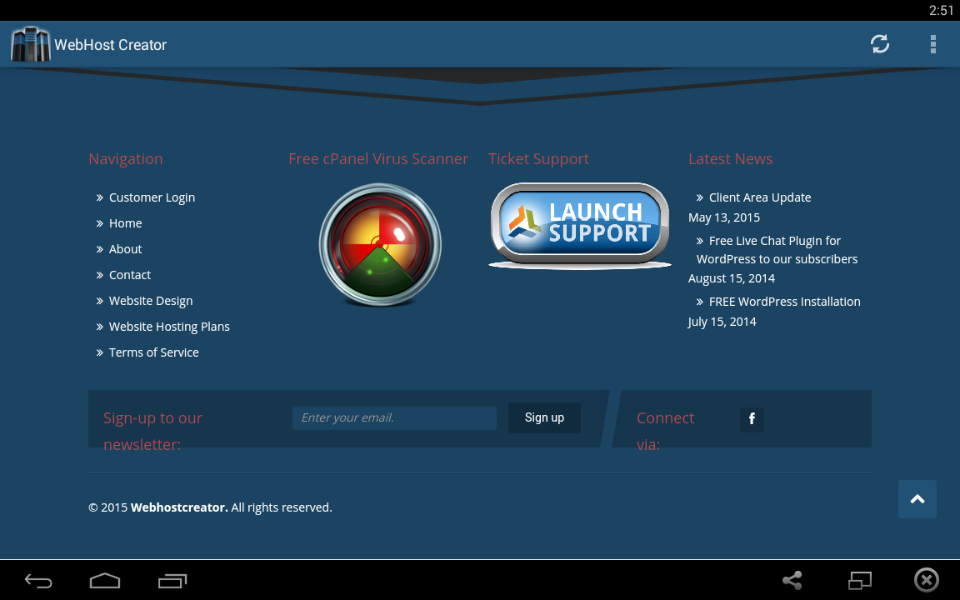Open the FREE WordPress Installation news item
960x600 pixels.
click(x=784, y=301)
